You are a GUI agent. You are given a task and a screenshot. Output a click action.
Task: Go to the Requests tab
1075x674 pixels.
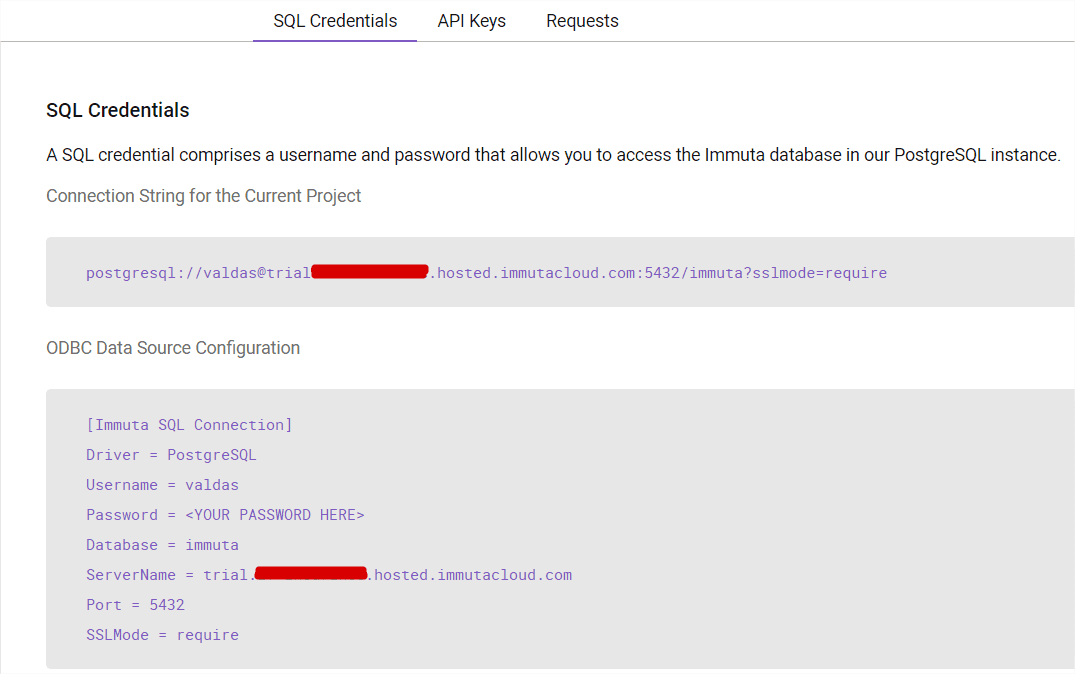[x=582, y=21]
